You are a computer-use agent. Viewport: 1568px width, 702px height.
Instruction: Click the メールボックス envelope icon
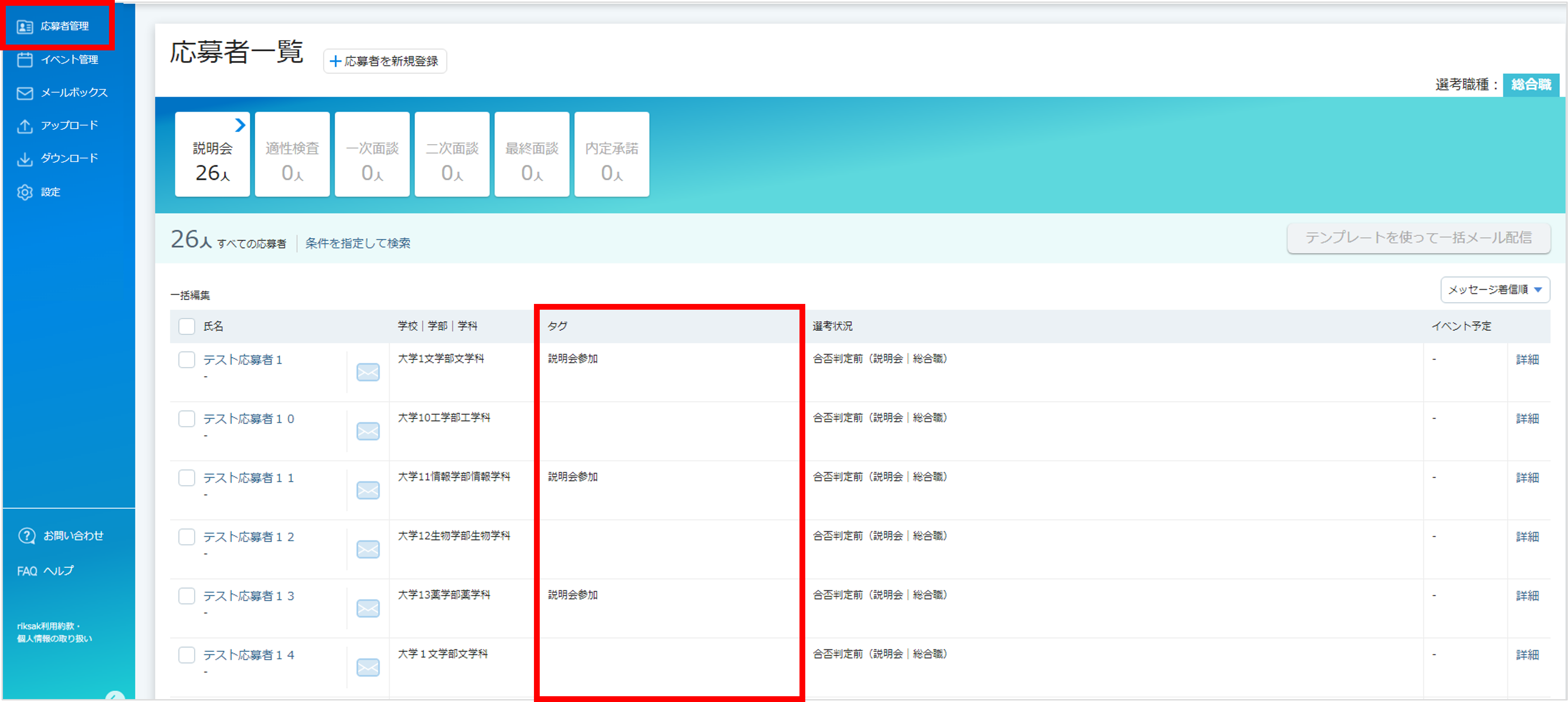coord(25,93)
